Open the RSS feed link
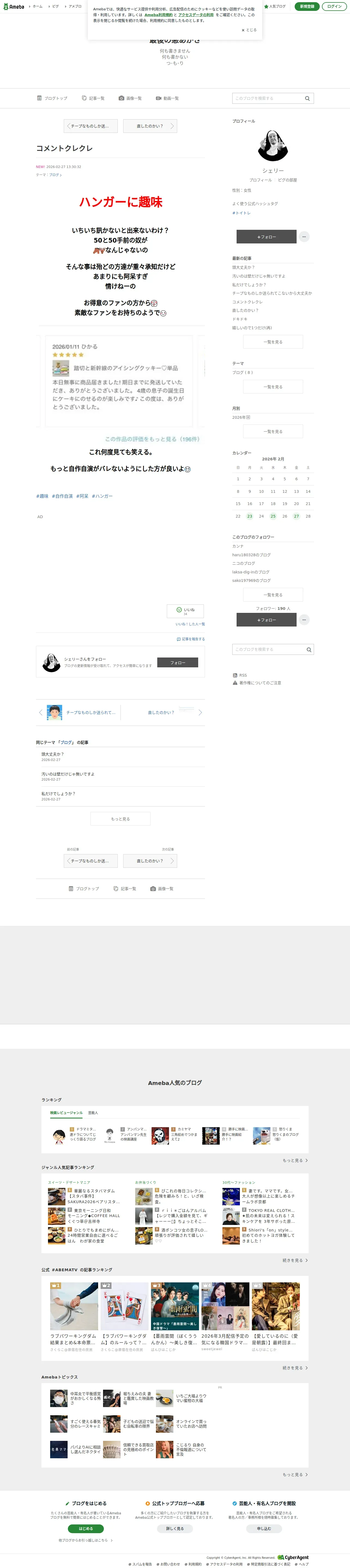This screenshot has width=350, height=1568. (x=240, y=675)
